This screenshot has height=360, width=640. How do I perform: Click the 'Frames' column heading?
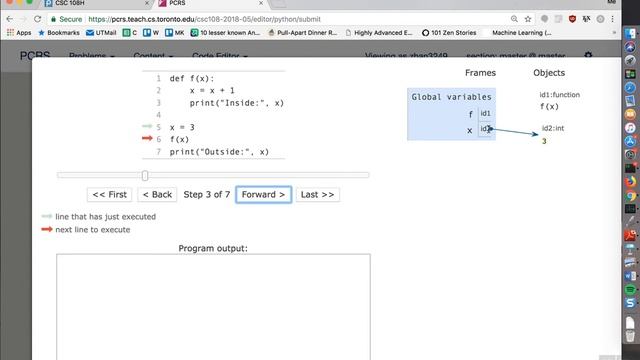point(480,73)
